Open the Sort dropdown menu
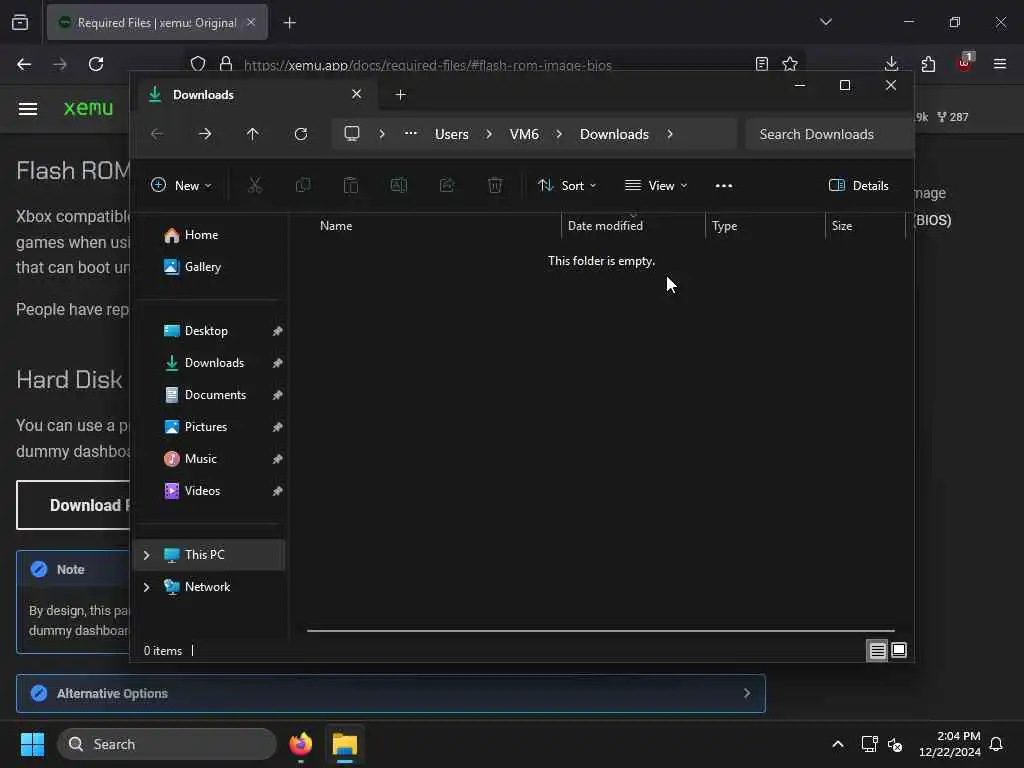The height and width of the screenshot is (768, 1024). (567, 185)
